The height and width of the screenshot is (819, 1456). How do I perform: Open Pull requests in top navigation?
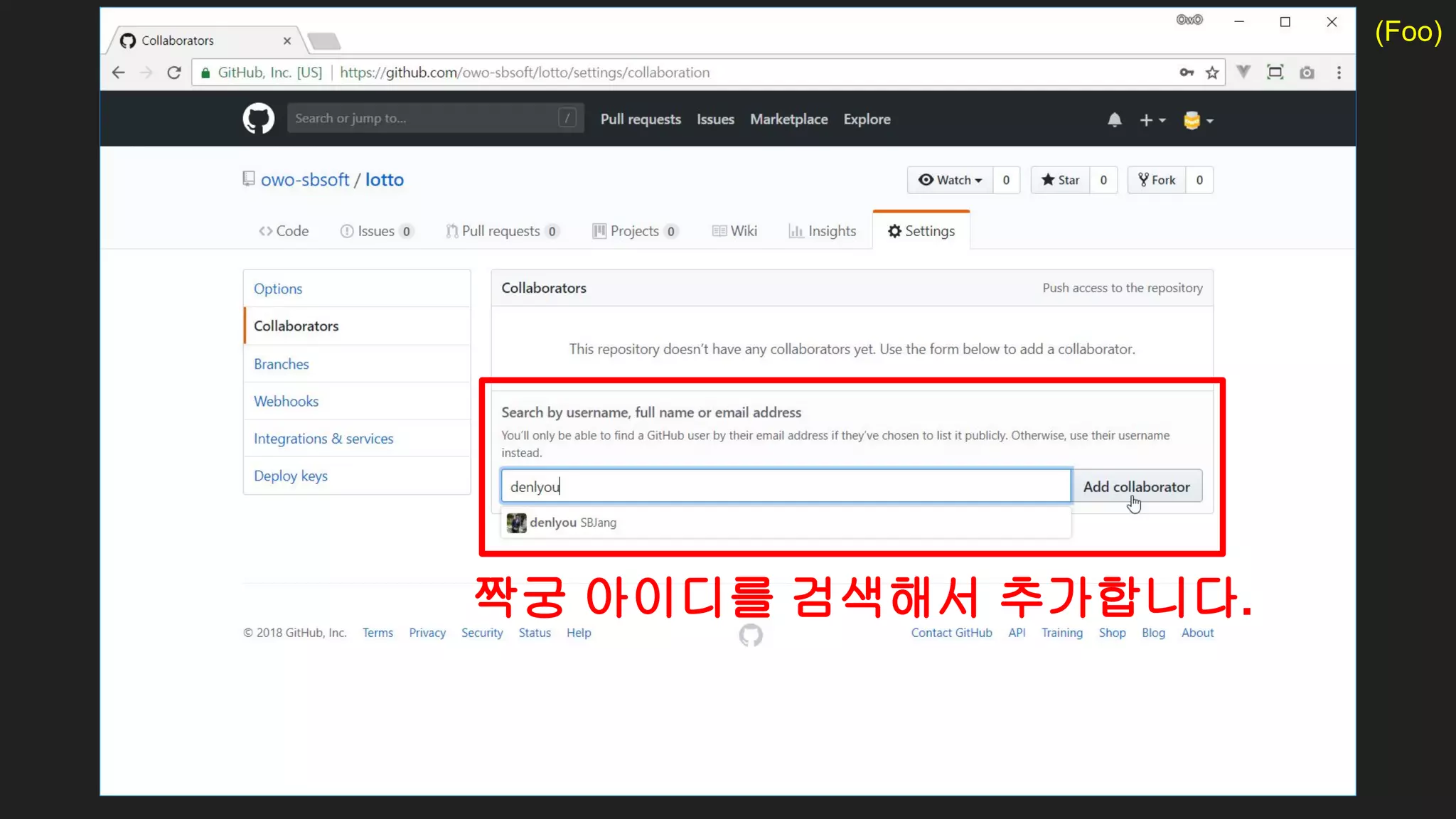pos(641,119)
